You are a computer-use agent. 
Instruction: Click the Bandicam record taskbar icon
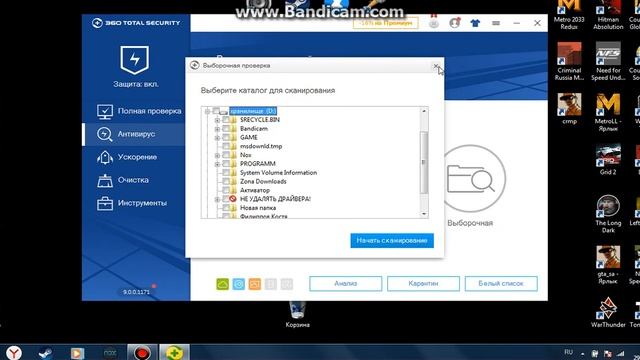[x=142, y=353]
